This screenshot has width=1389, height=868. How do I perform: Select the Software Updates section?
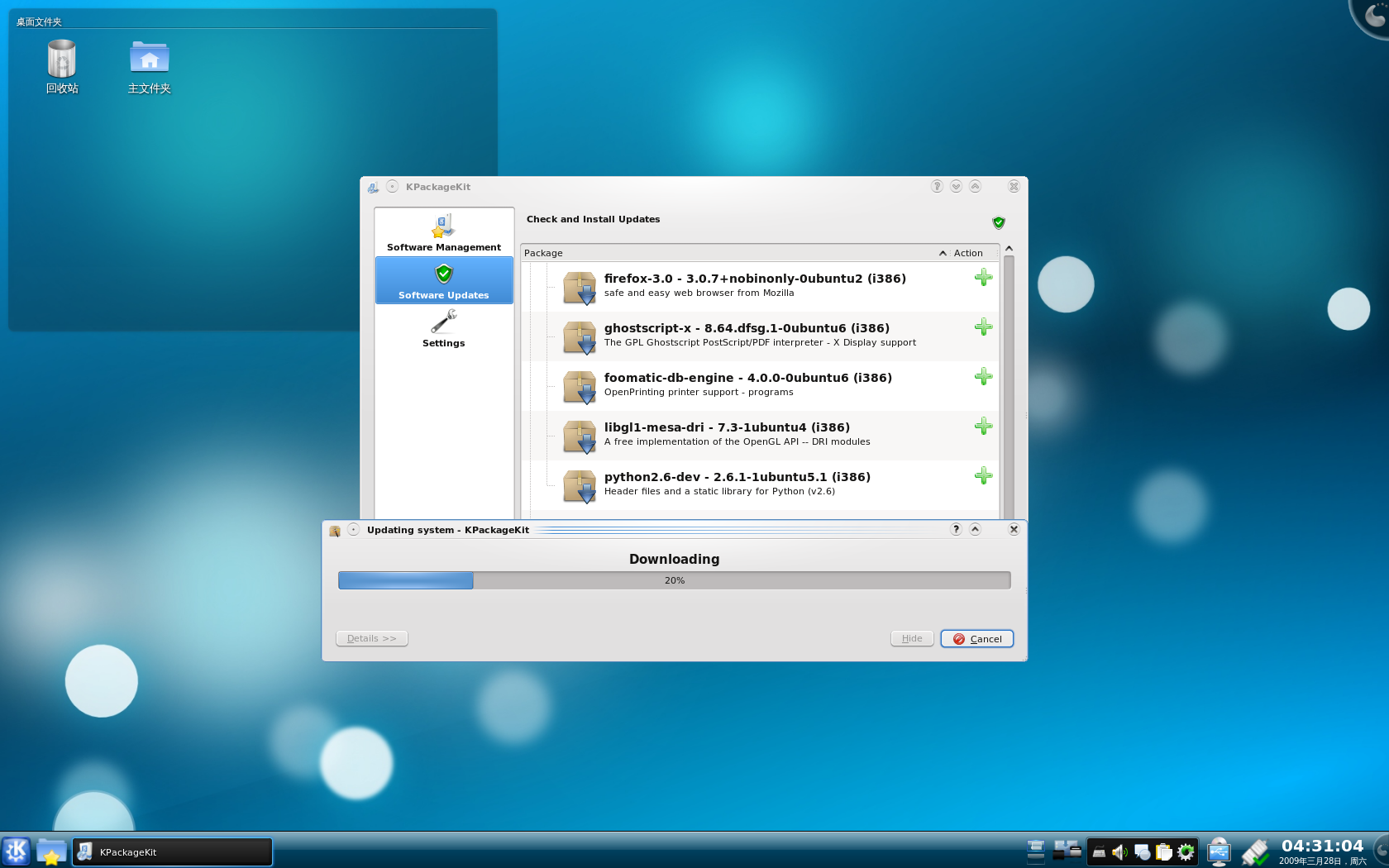(x=444, y=280)
